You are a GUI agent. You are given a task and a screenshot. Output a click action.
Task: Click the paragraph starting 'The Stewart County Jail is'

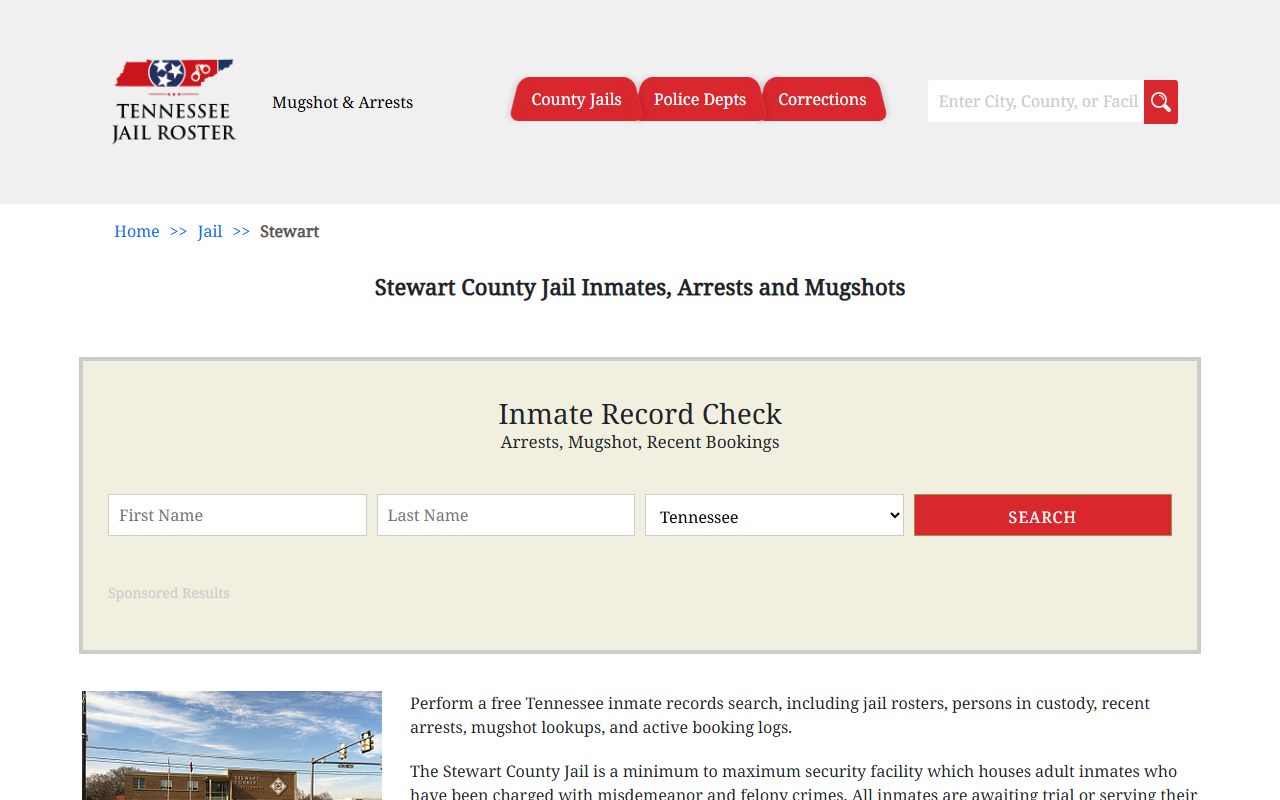[804, 783]
